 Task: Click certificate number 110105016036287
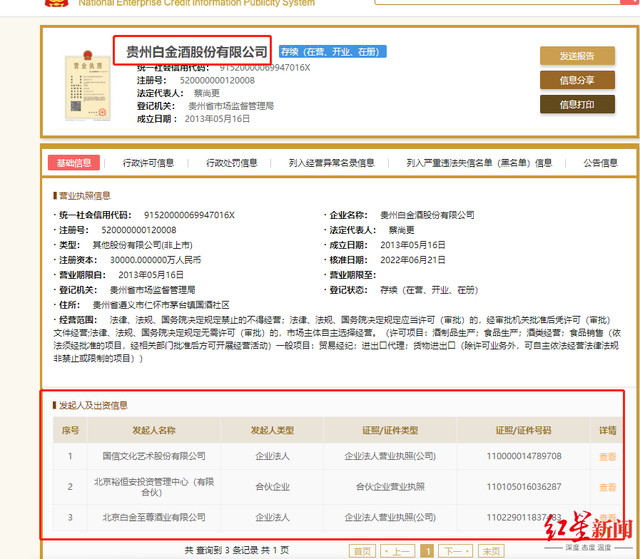pos(524,487)
